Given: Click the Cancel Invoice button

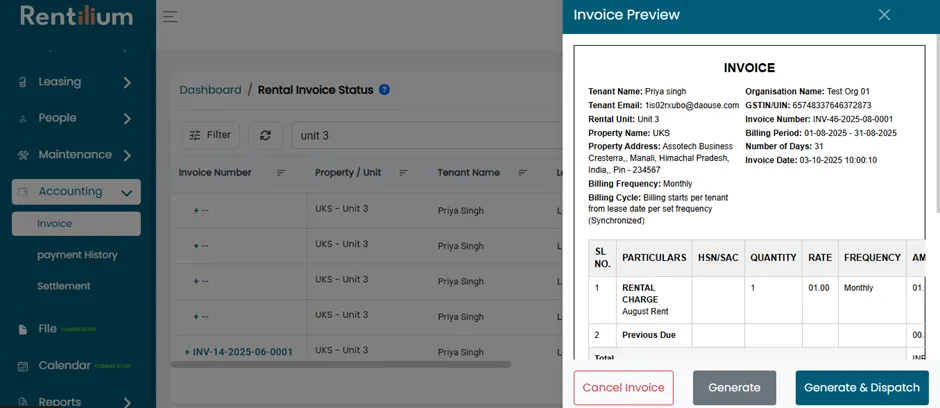Looking at the screenshot, I should coord(623,388).
